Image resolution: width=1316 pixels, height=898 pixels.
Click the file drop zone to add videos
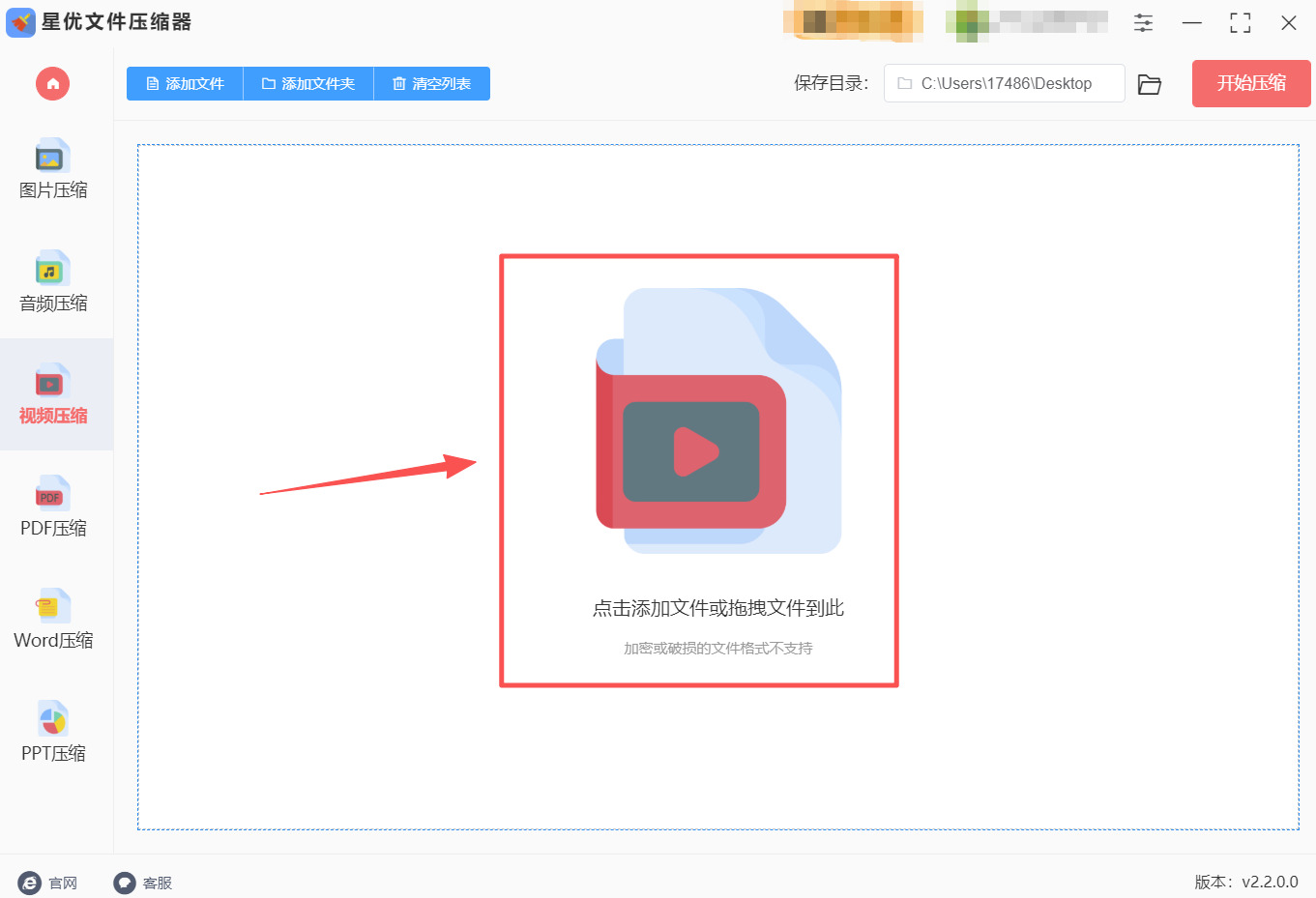click(698, 470)
